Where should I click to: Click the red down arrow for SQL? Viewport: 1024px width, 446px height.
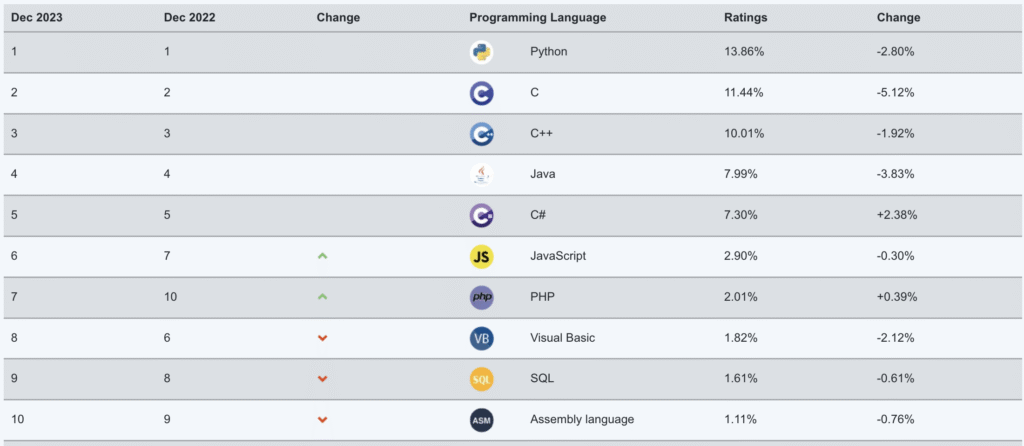(322, 379)
